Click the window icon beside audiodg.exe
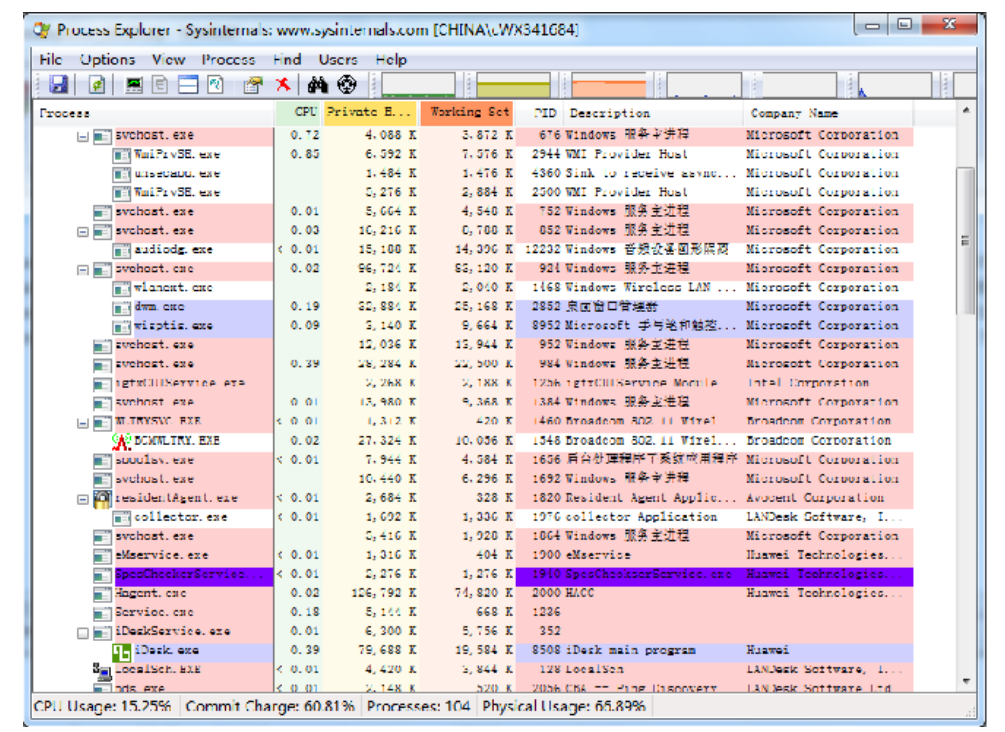This screenshot has height=732, width=1005. [122, 251]
